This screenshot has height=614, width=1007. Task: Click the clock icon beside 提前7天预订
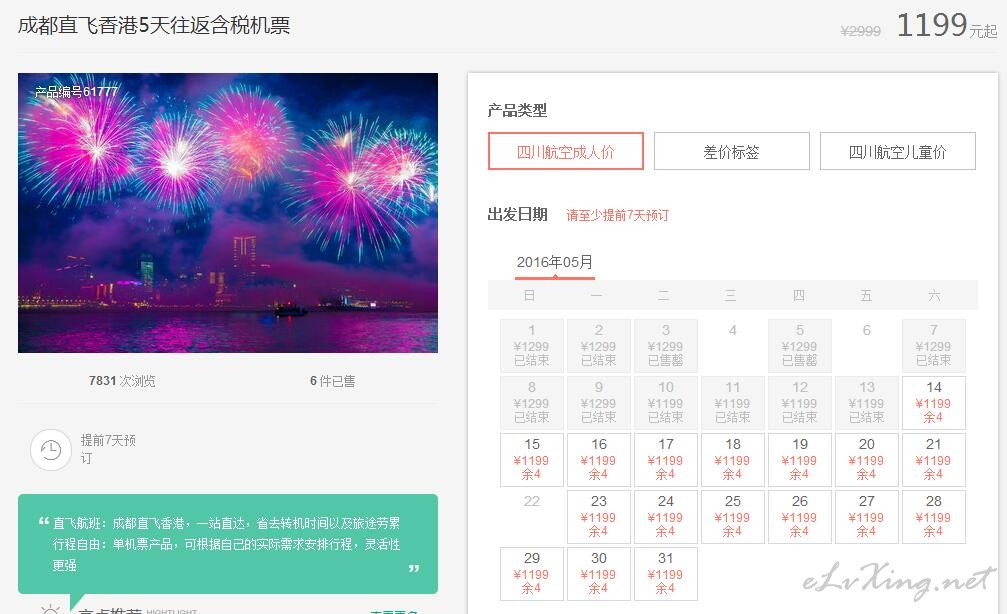(x=51, y=450)
